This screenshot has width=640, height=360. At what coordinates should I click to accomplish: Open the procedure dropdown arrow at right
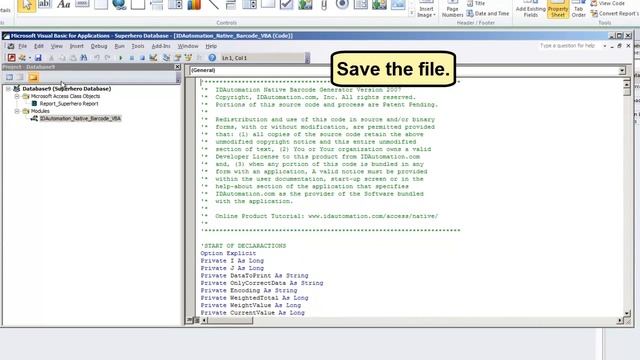coord(622,71)
